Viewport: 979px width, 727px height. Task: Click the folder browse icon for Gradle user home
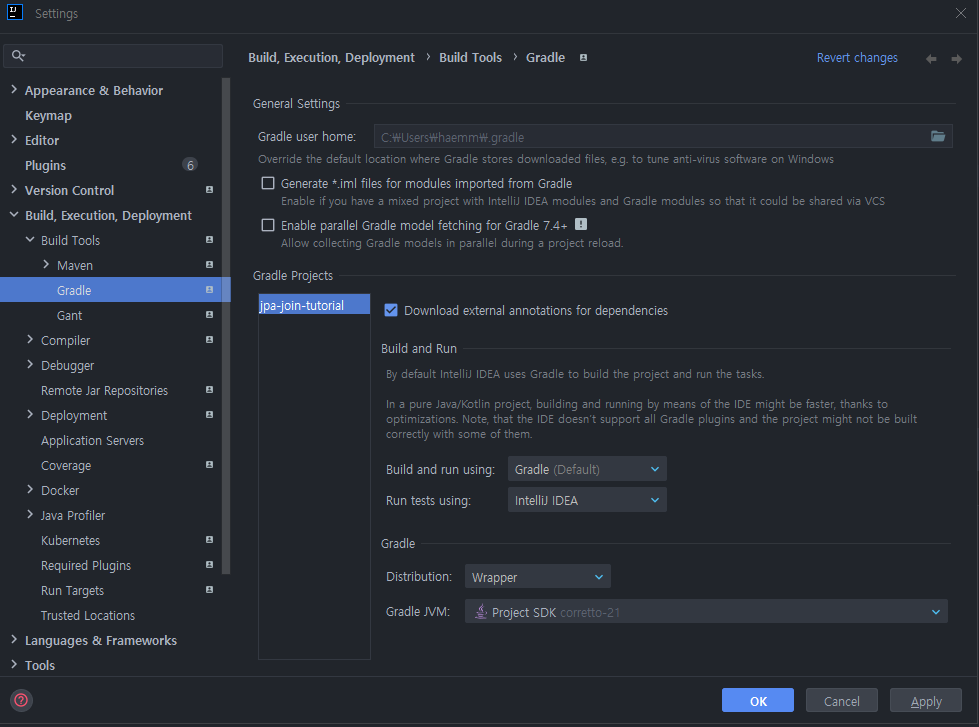pos(938,136)
